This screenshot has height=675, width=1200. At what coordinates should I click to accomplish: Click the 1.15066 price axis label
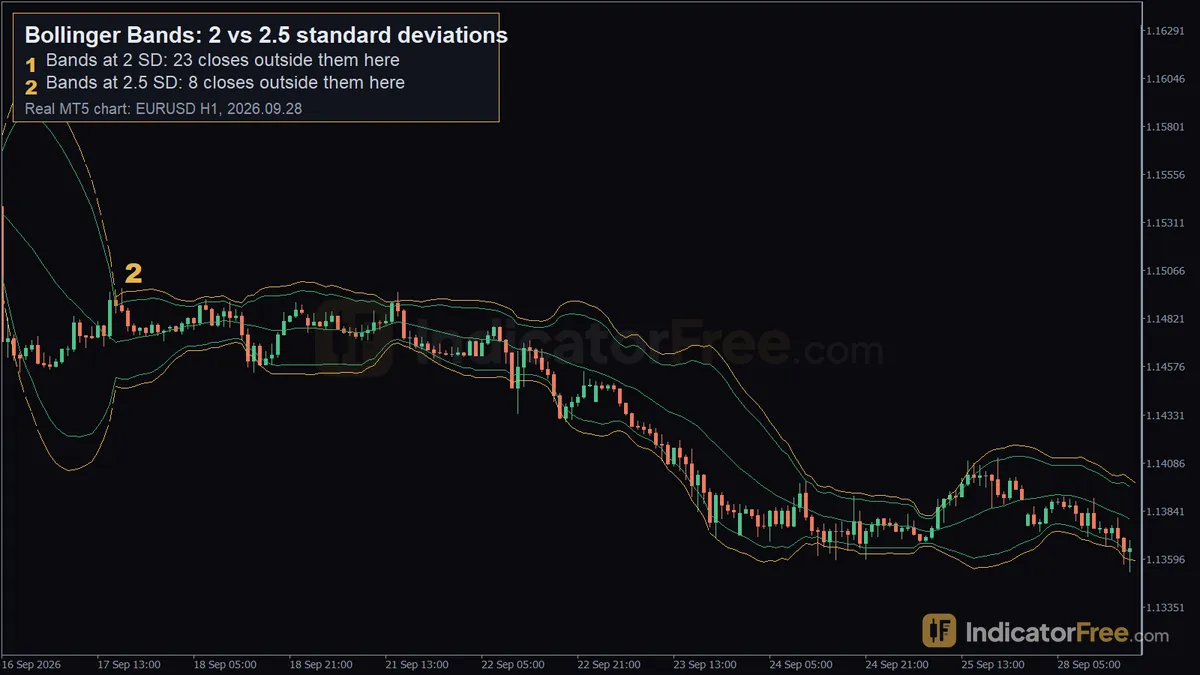click(x=1166, y=271)
